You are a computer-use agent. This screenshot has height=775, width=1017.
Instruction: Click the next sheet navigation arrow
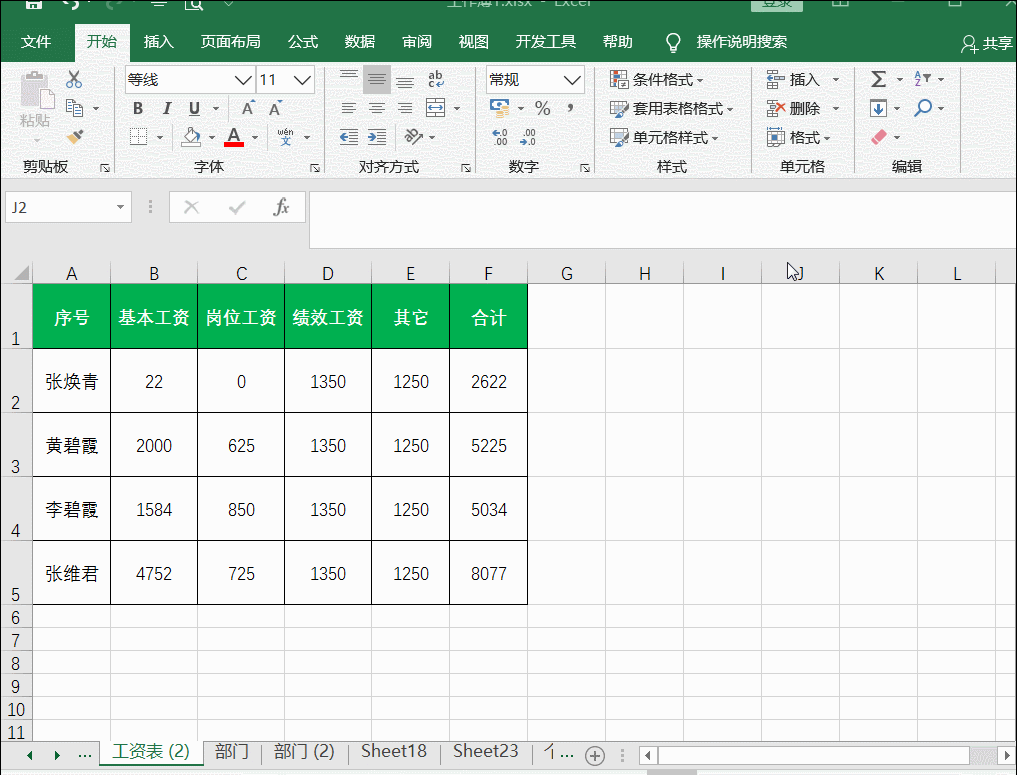(57, 755)
